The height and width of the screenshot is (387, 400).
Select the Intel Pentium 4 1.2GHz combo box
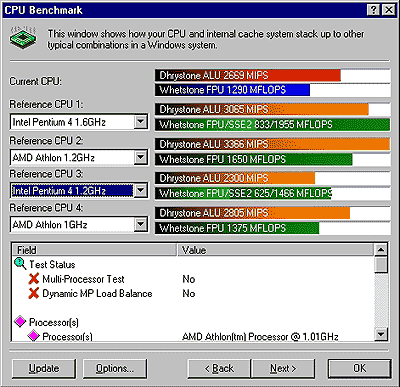(x=79, y=191)
